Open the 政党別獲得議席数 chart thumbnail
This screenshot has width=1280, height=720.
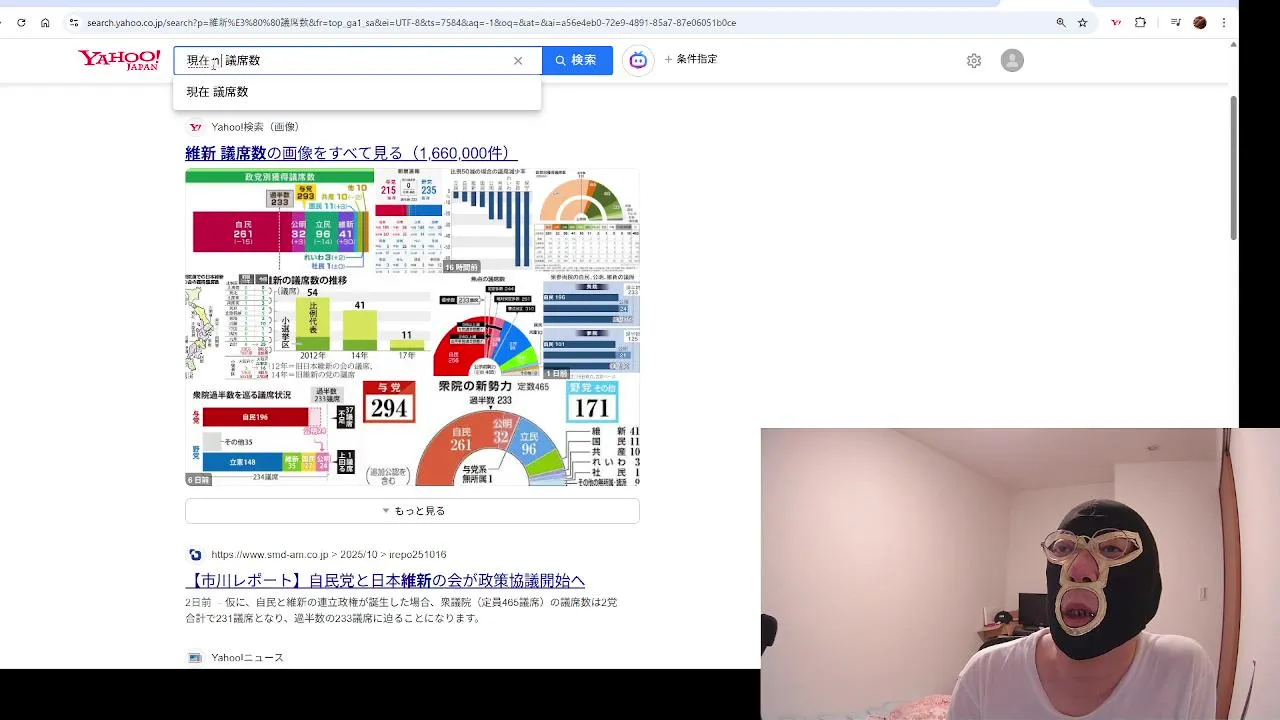[279, 220]
